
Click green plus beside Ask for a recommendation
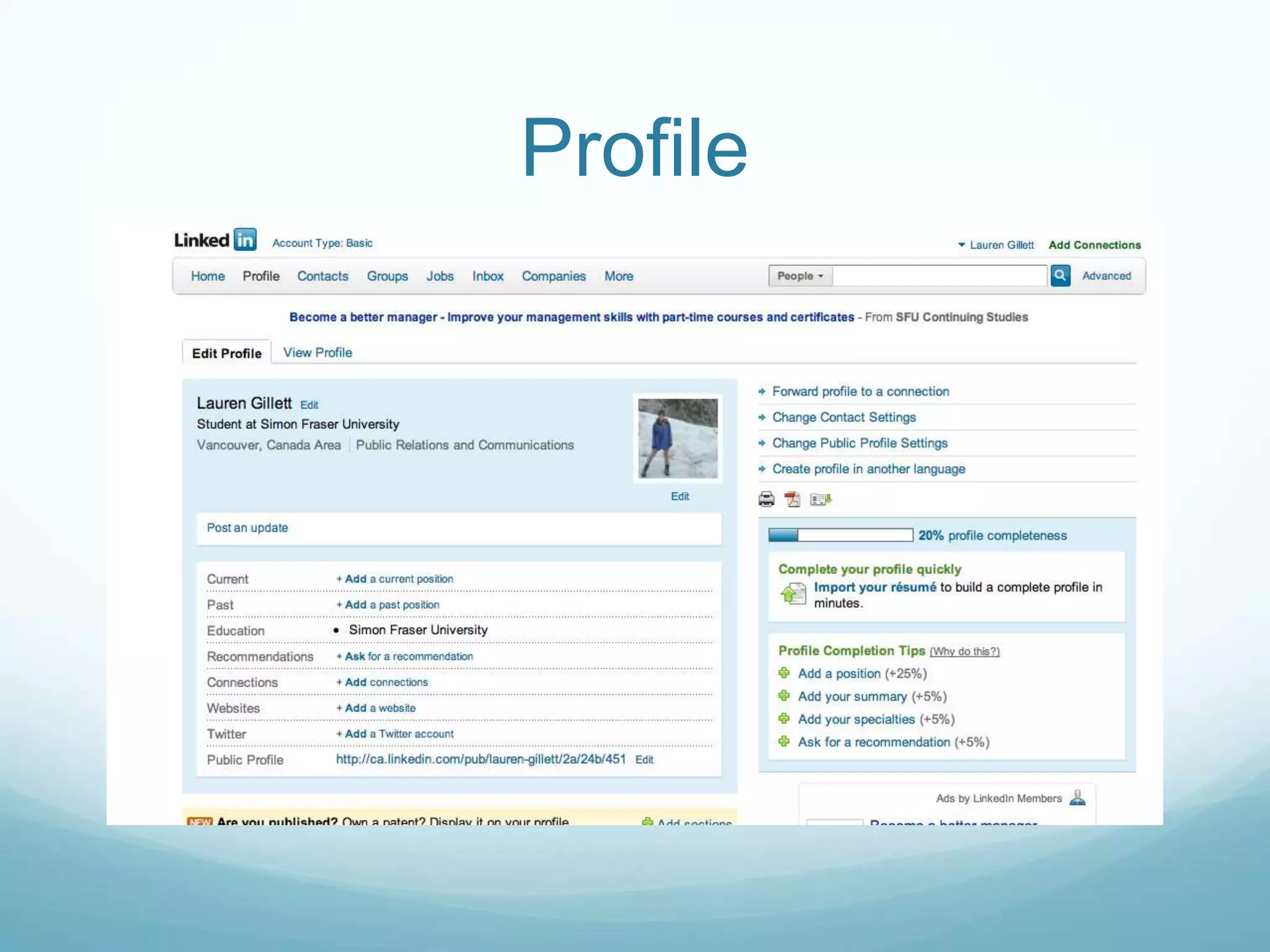784,742
